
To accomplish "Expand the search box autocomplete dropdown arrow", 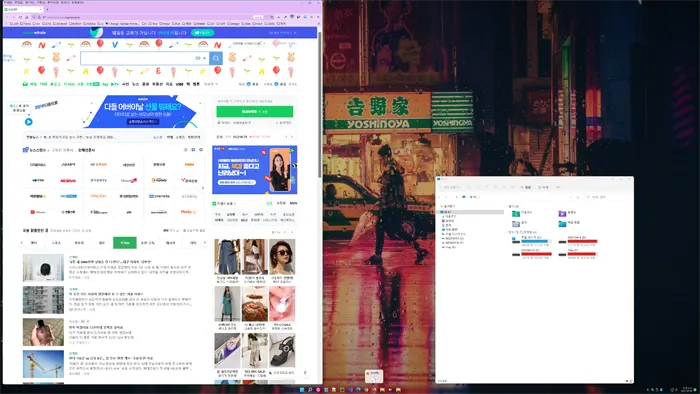I will pos(204,58).
